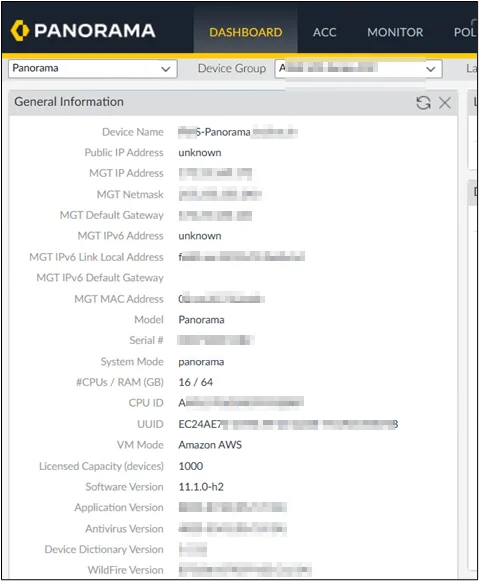Click the Public IP Address value unknown
Screen dimensions: 479x581
[x=200, y=153]
